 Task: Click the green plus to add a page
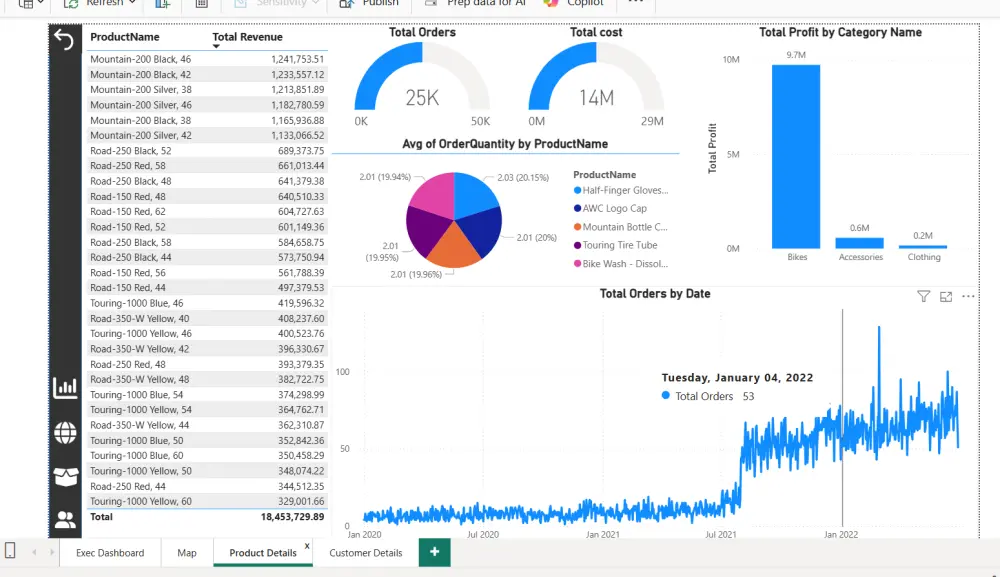434,552
